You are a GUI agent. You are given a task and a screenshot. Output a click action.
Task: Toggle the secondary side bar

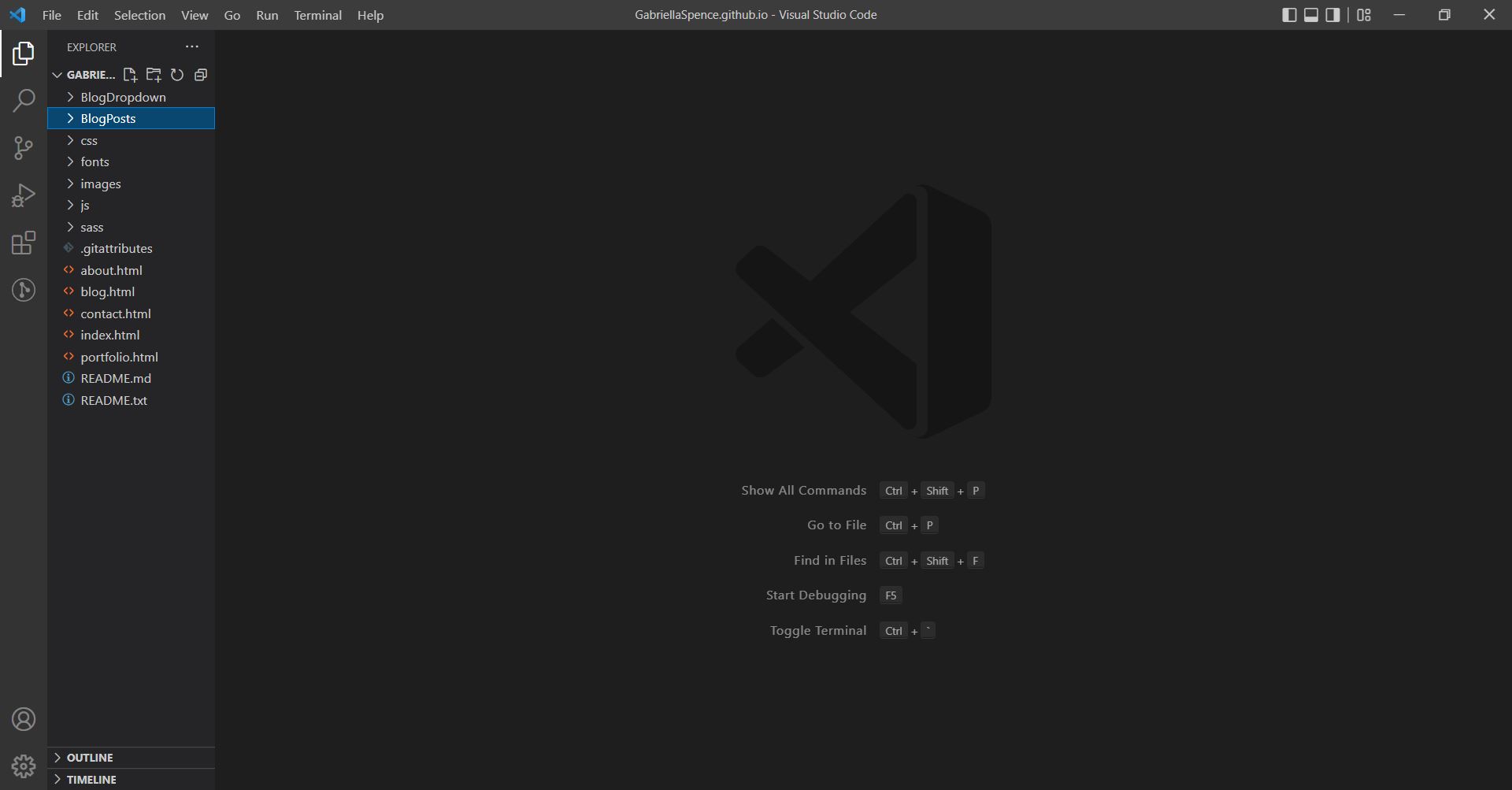tap(1332, 15)
